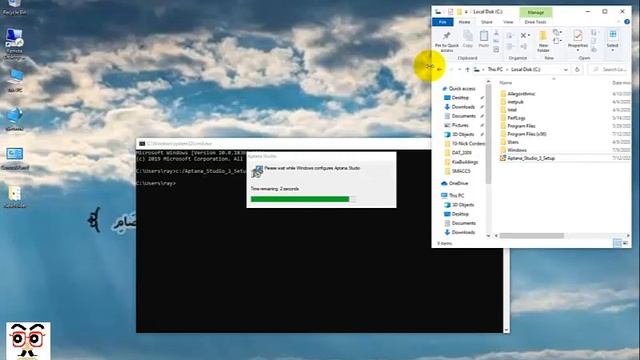Click the command prompt scrollbar down arrow
The height and width of the screenshot is (360, 640).
click(506, 330)
